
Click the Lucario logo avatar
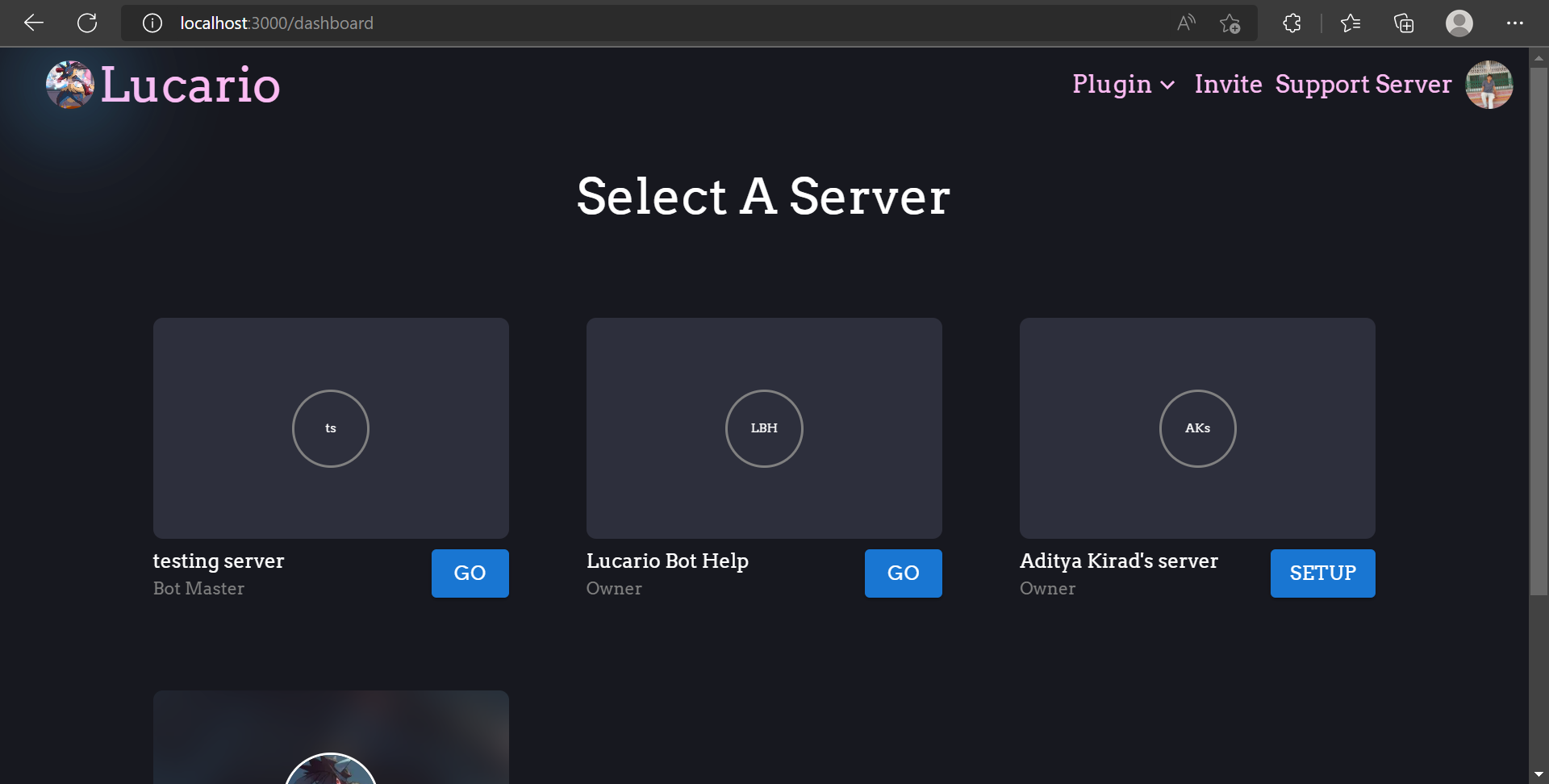(x=70, y=85)
